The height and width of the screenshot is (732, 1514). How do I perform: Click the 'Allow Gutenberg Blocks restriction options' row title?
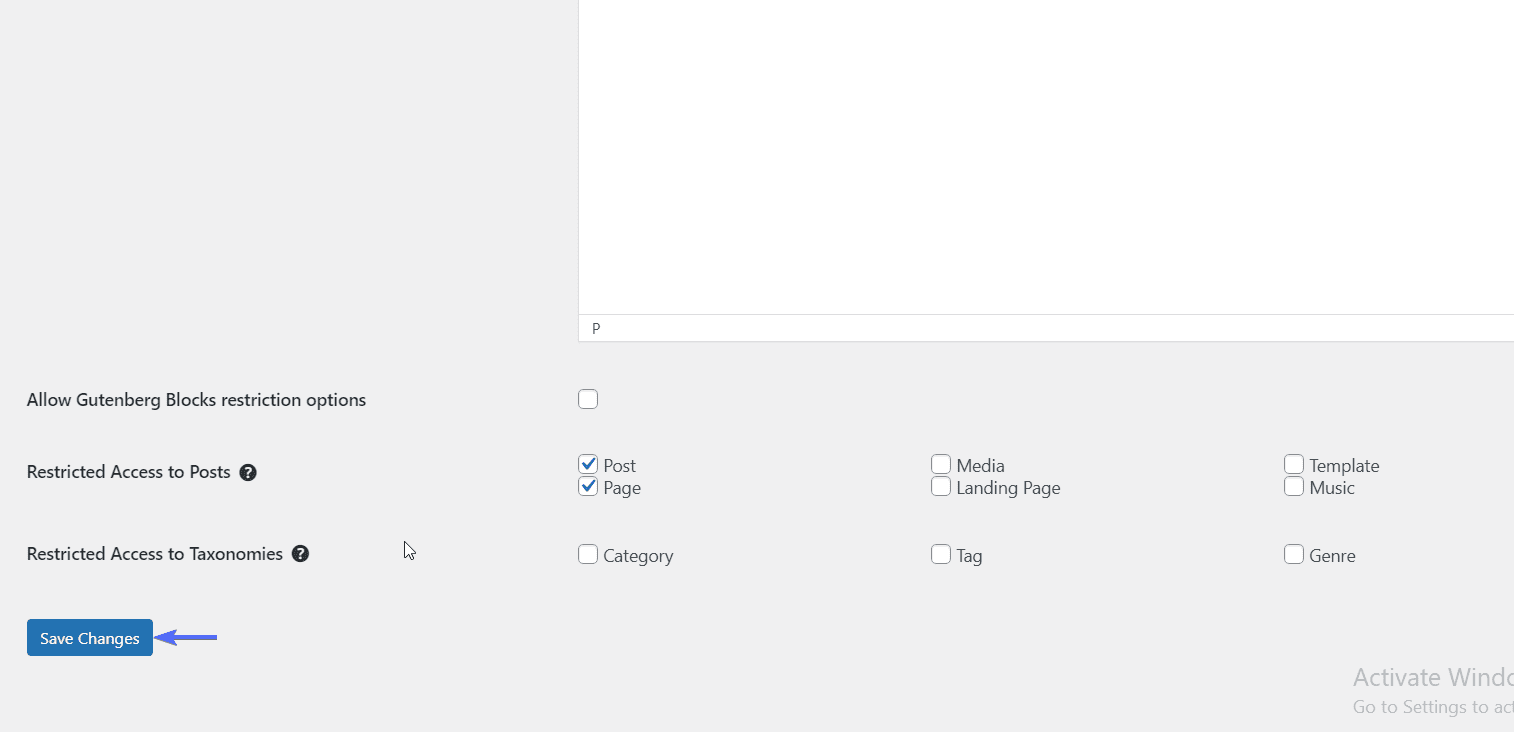[x=196, y=400]
